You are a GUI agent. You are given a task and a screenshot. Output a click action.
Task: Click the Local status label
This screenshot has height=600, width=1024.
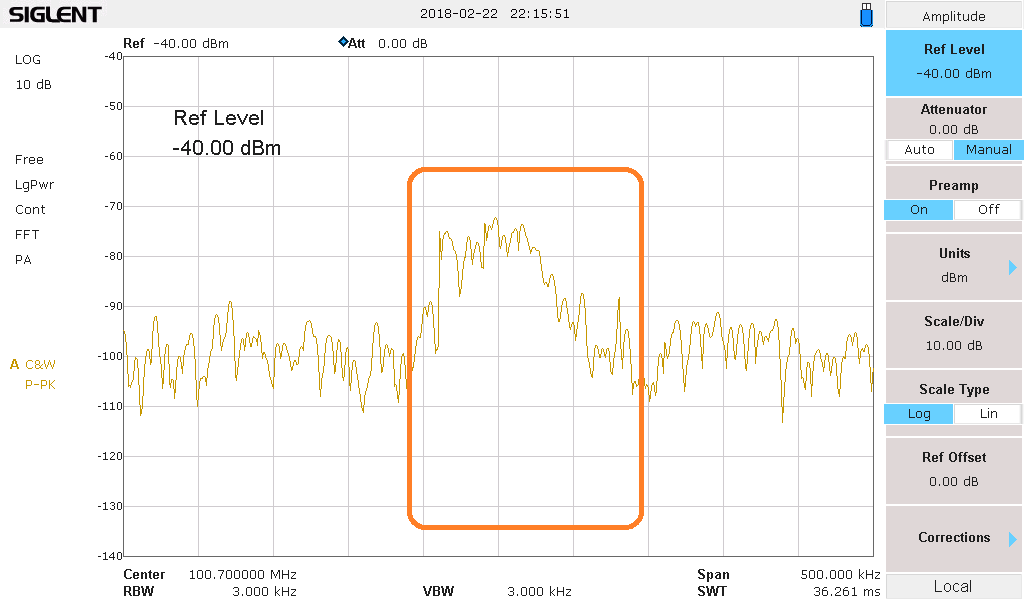[x=953, y=587]
